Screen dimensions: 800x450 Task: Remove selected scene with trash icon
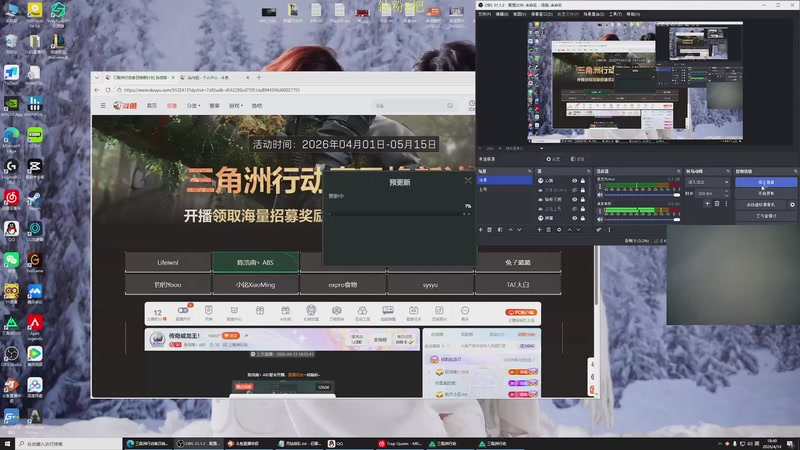[x=489, y=230]
